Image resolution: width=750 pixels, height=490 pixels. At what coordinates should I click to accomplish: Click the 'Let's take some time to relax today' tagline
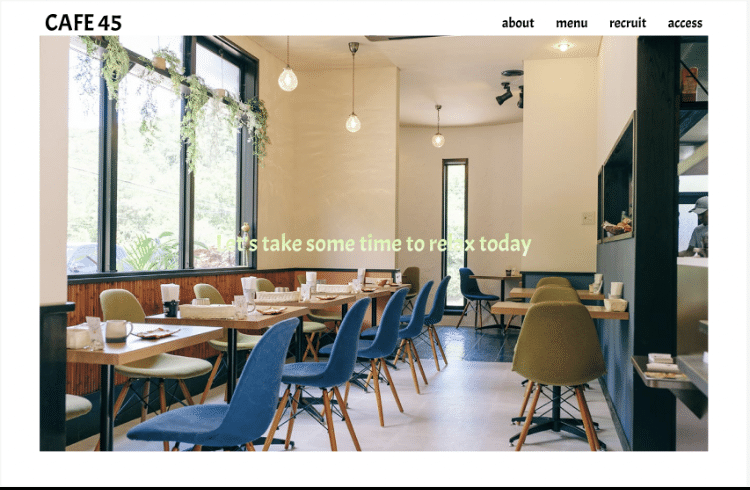(x=374, y=244)
